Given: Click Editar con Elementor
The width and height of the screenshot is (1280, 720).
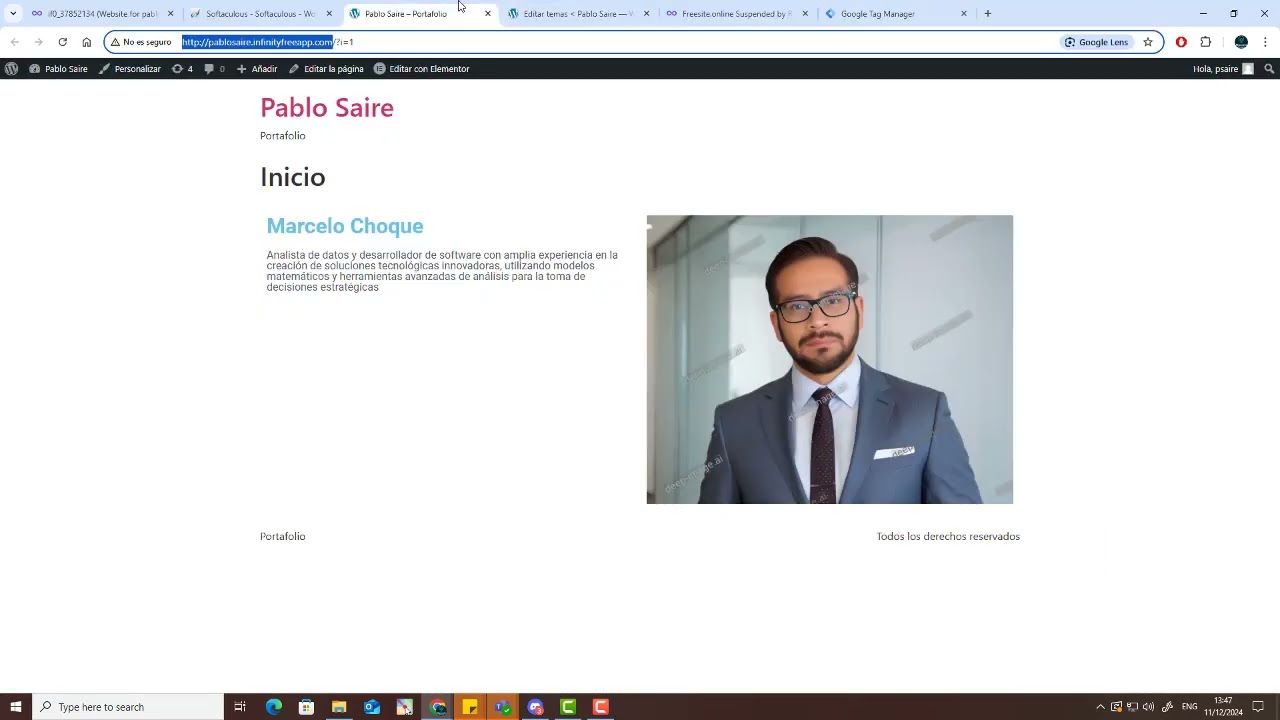Looking at the screenshot, I should (421, 69).
